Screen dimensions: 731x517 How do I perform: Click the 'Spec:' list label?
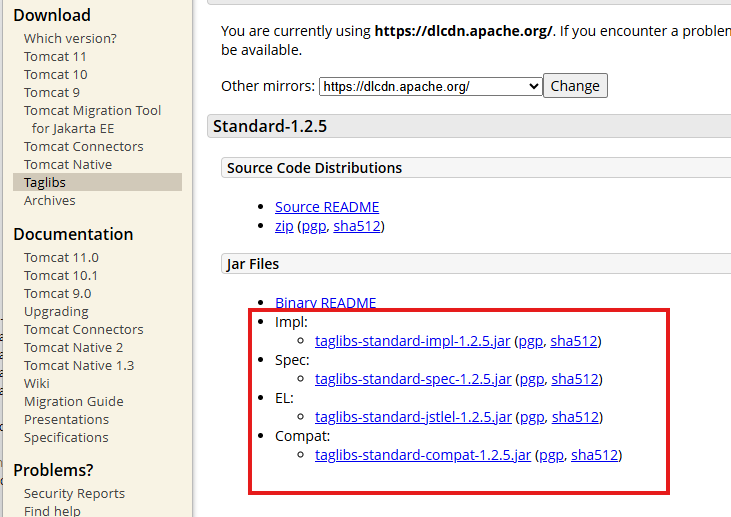(x=292, y=360)
